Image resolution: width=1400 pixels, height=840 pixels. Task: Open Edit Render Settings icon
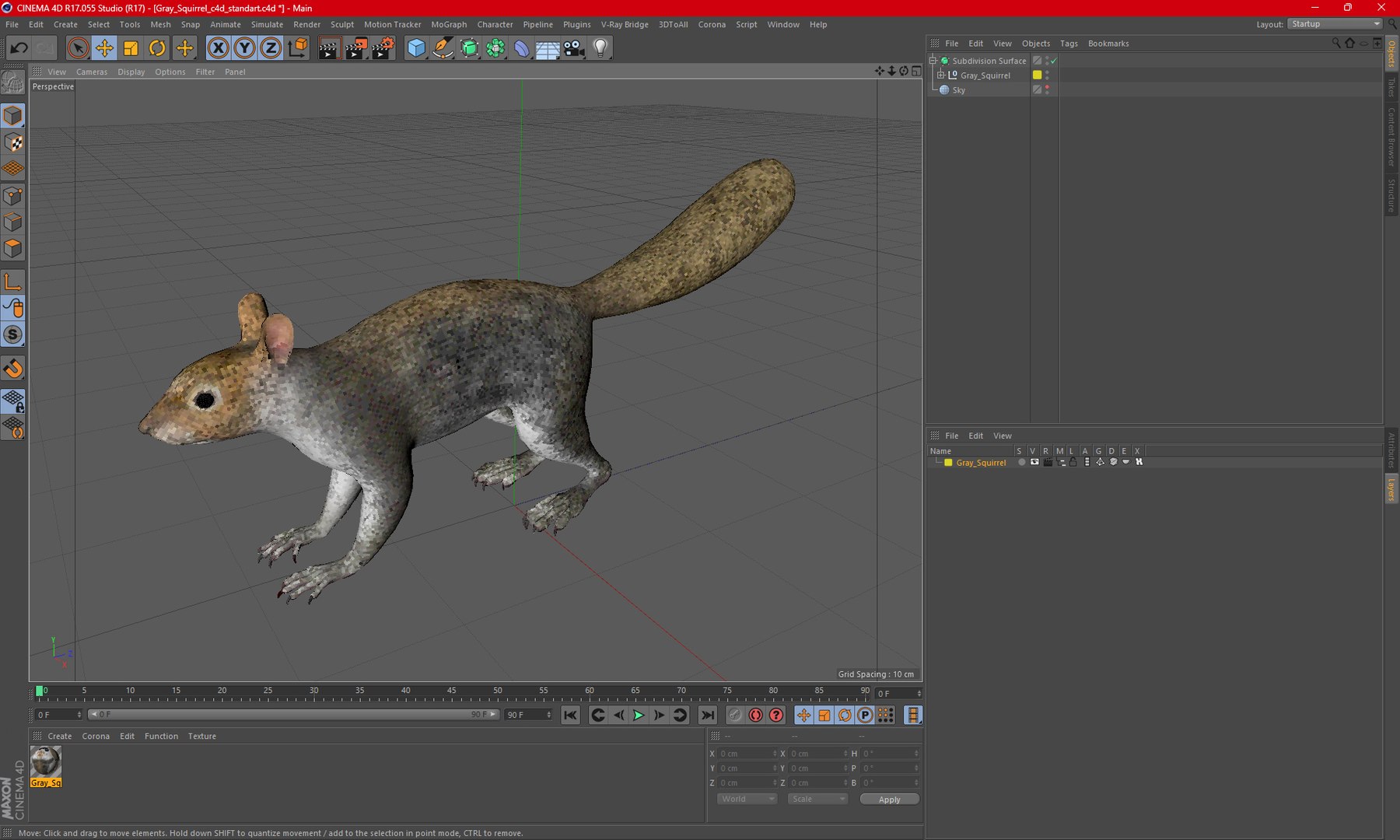tap(382, 48)
